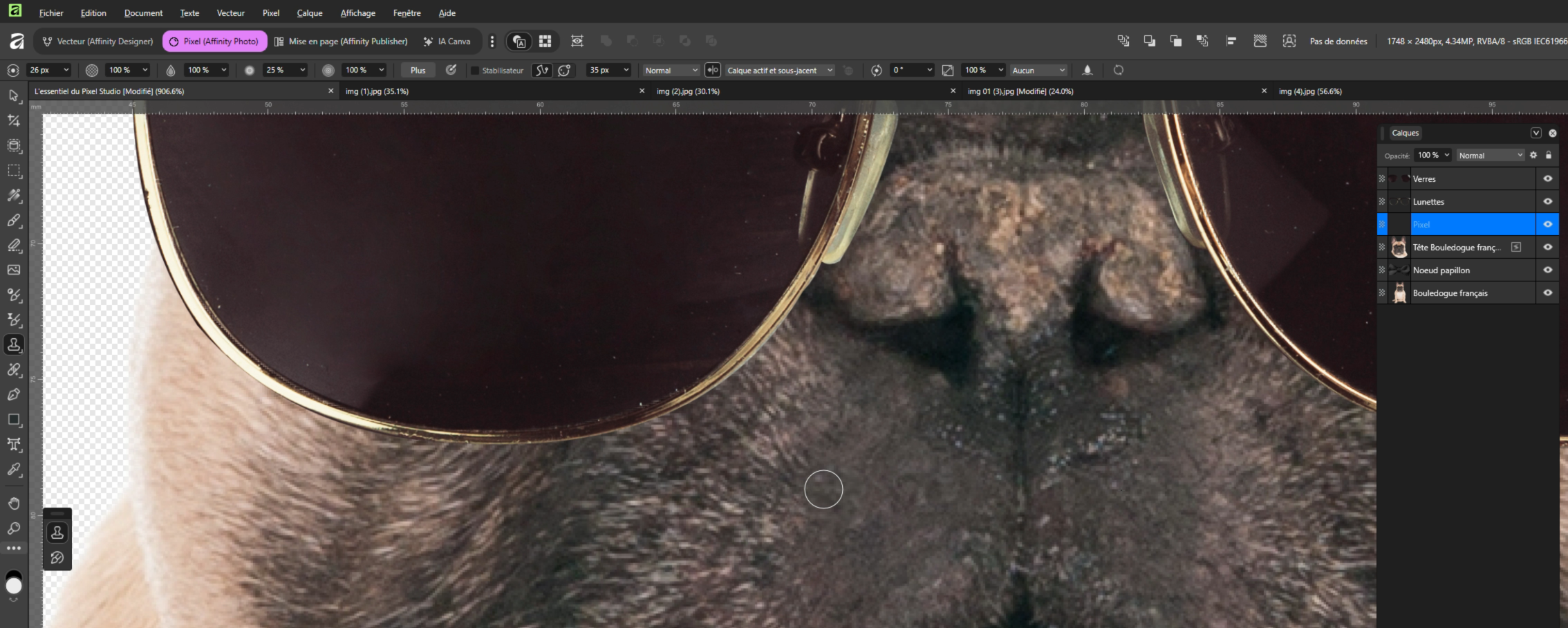Image resolution: width=1568 pixels, height=628 pixels.
Task: Select the Hand pan tool
Action: point(14,504)
